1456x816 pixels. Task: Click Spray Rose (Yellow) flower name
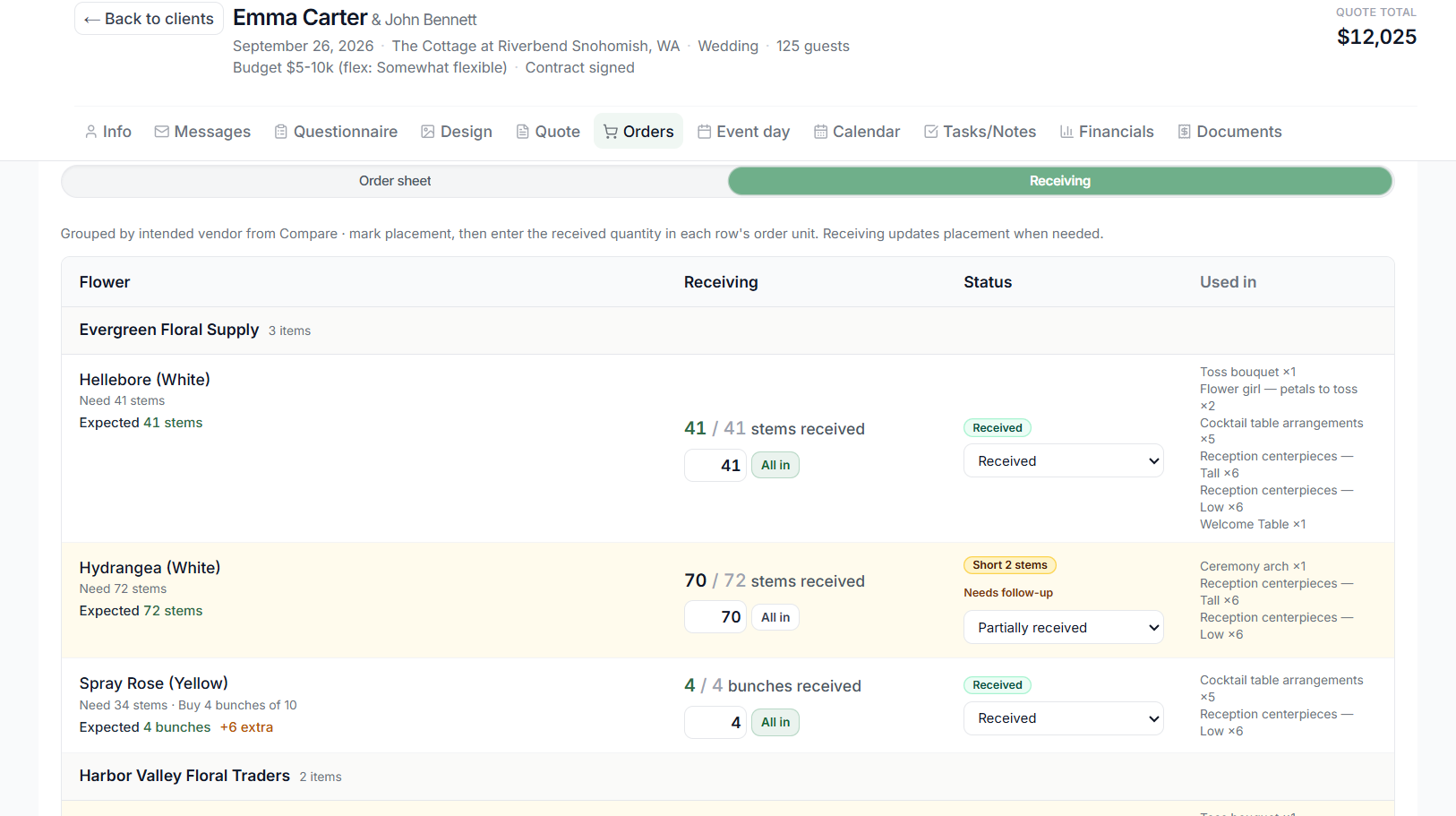154,683
